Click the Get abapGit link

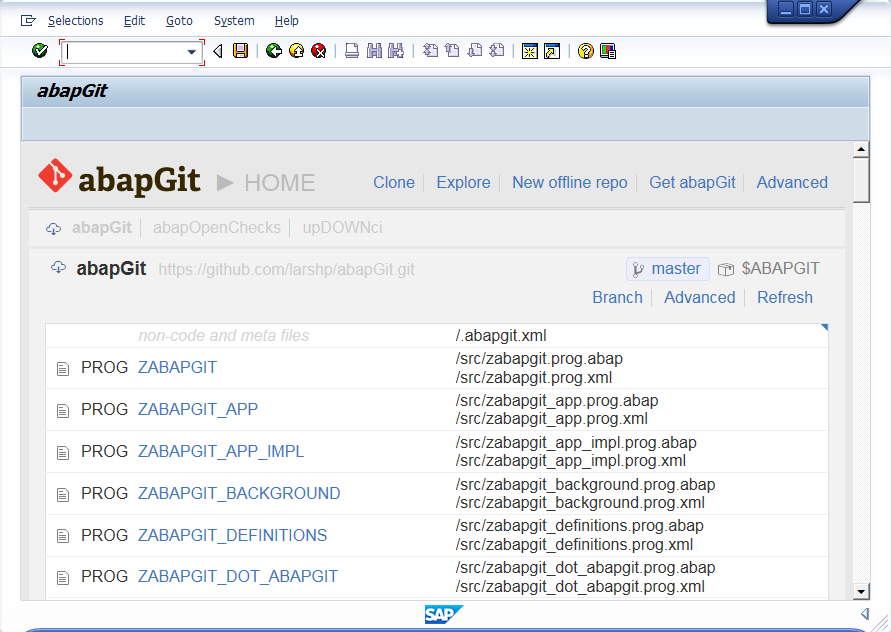[x=692, y=182]
